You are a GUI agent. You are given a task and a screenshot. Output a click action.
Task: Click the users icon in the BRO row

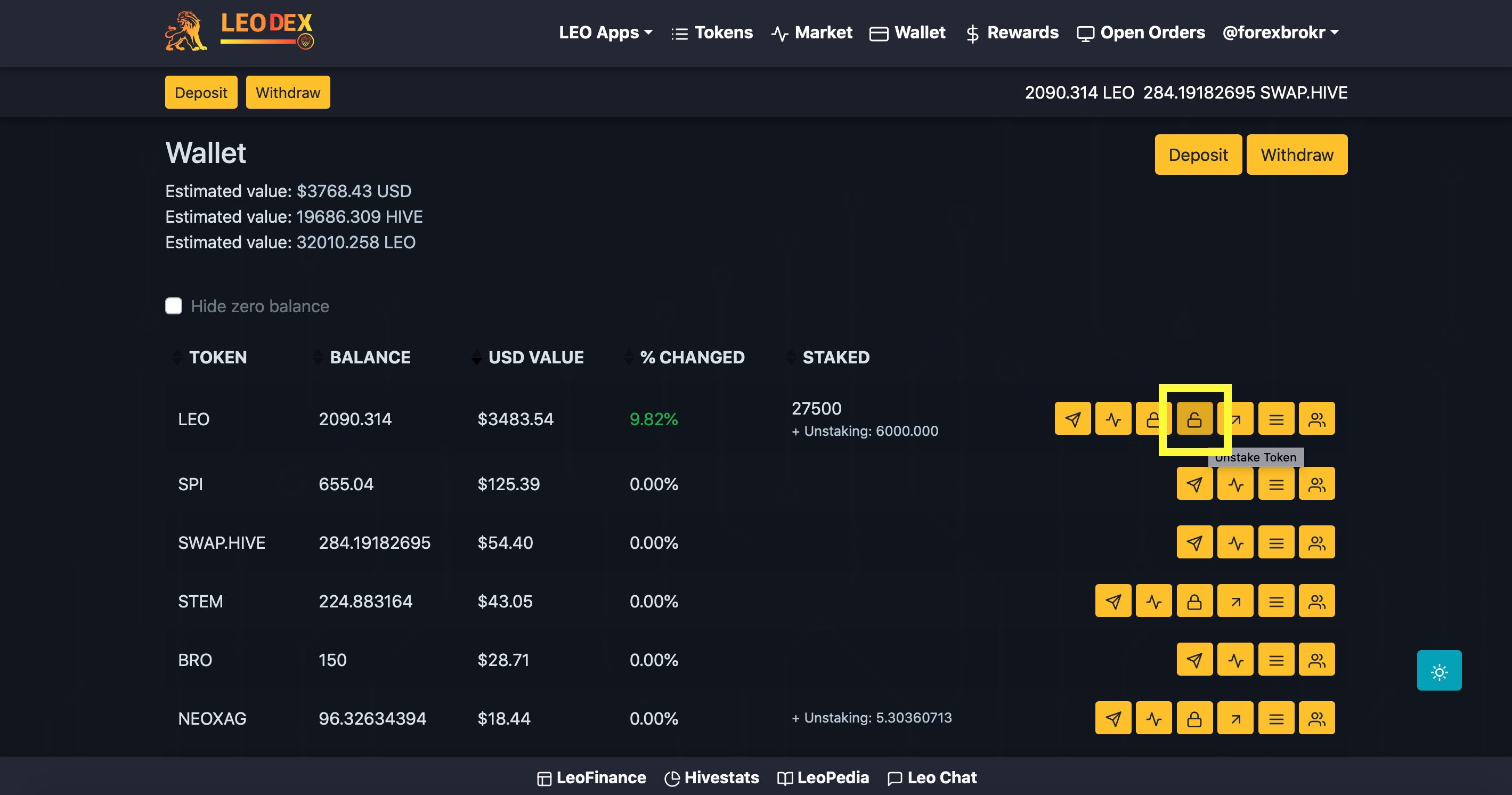pyautogui.click(x=1316, y=660)
